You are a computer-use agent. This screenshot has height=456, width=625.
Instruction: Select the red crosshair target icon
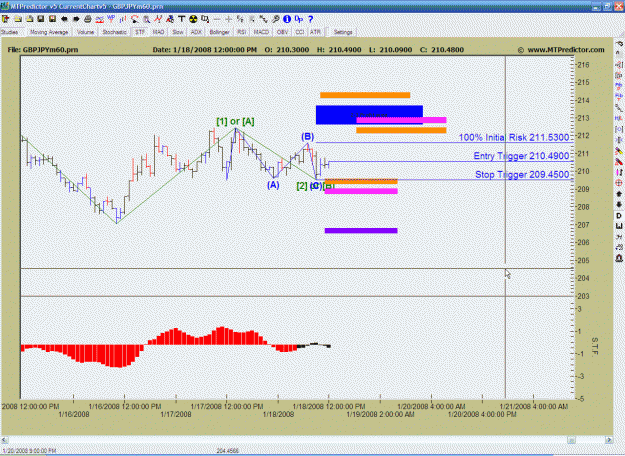click(619, 183)
